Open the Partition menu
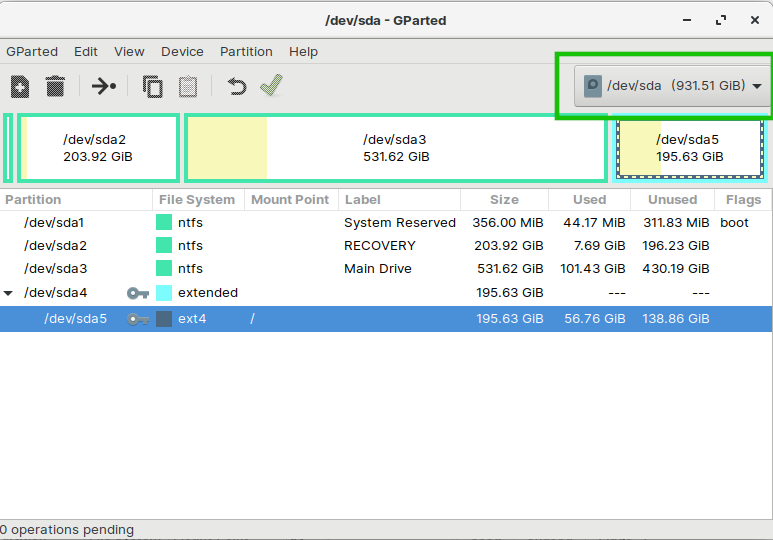 [246, 52]
